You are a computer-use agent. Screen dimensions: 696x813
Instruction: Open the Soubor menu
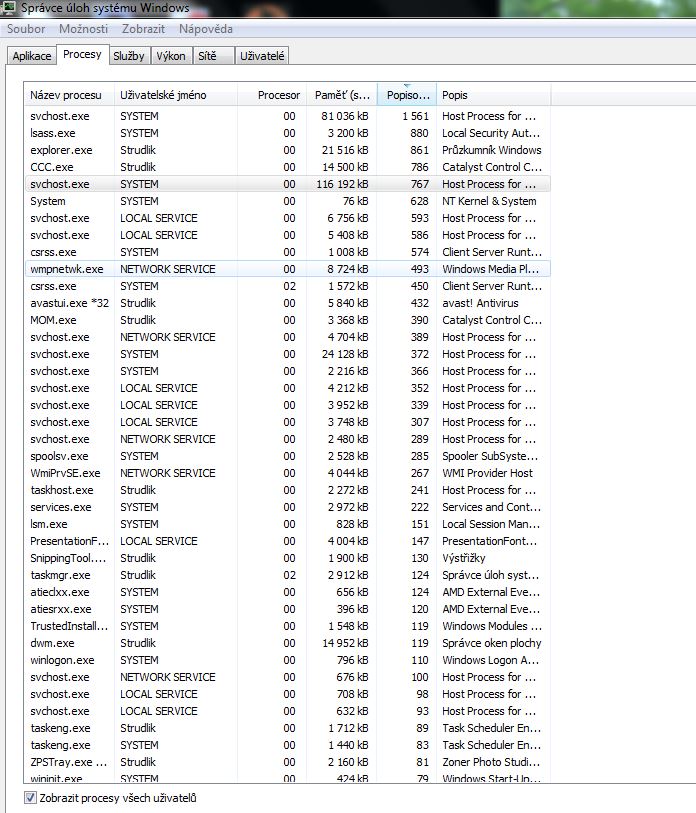coord(26,29)
